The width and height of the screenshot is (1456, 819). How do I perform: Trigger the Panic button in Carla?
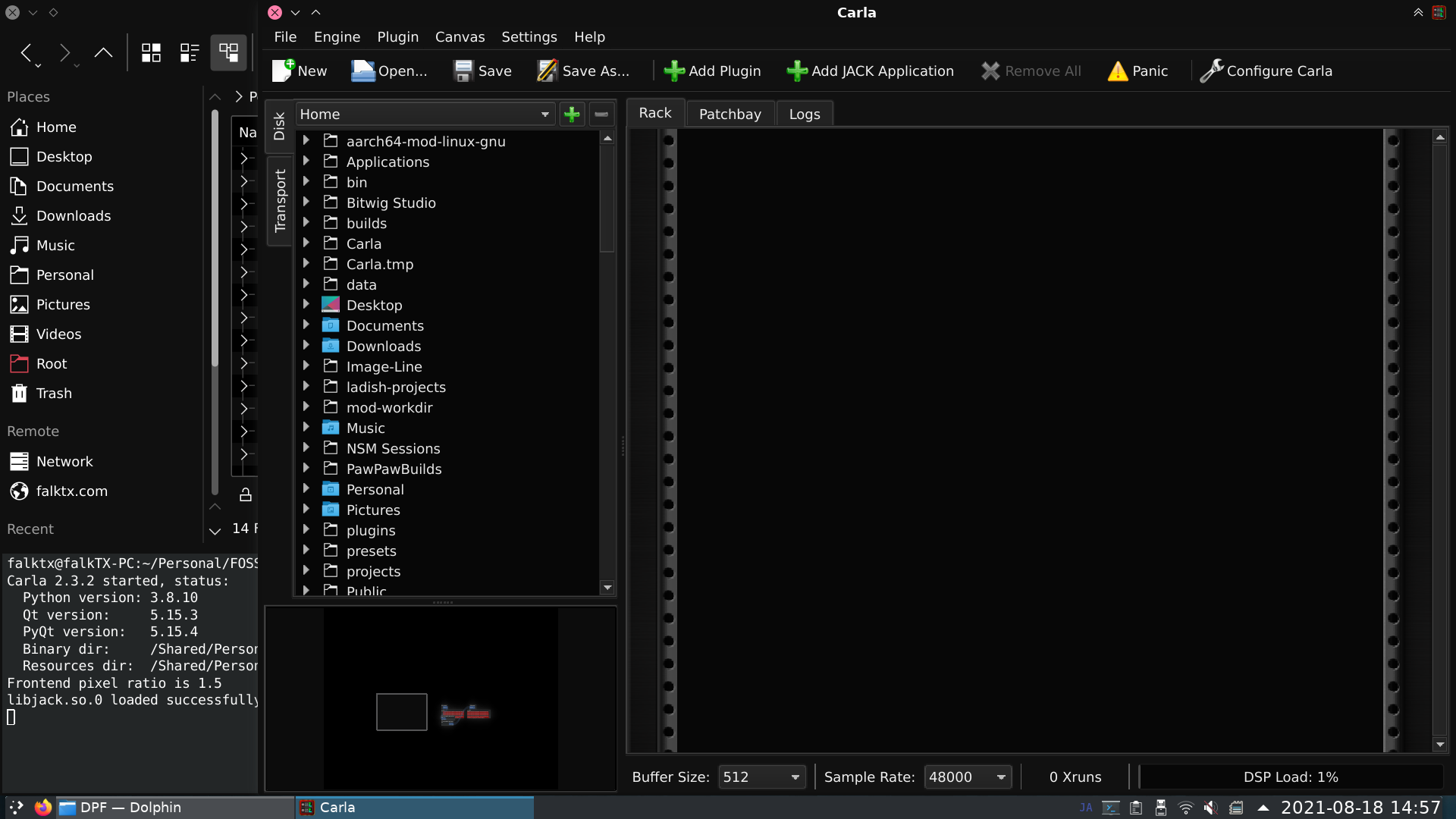tap(1137, 71)
